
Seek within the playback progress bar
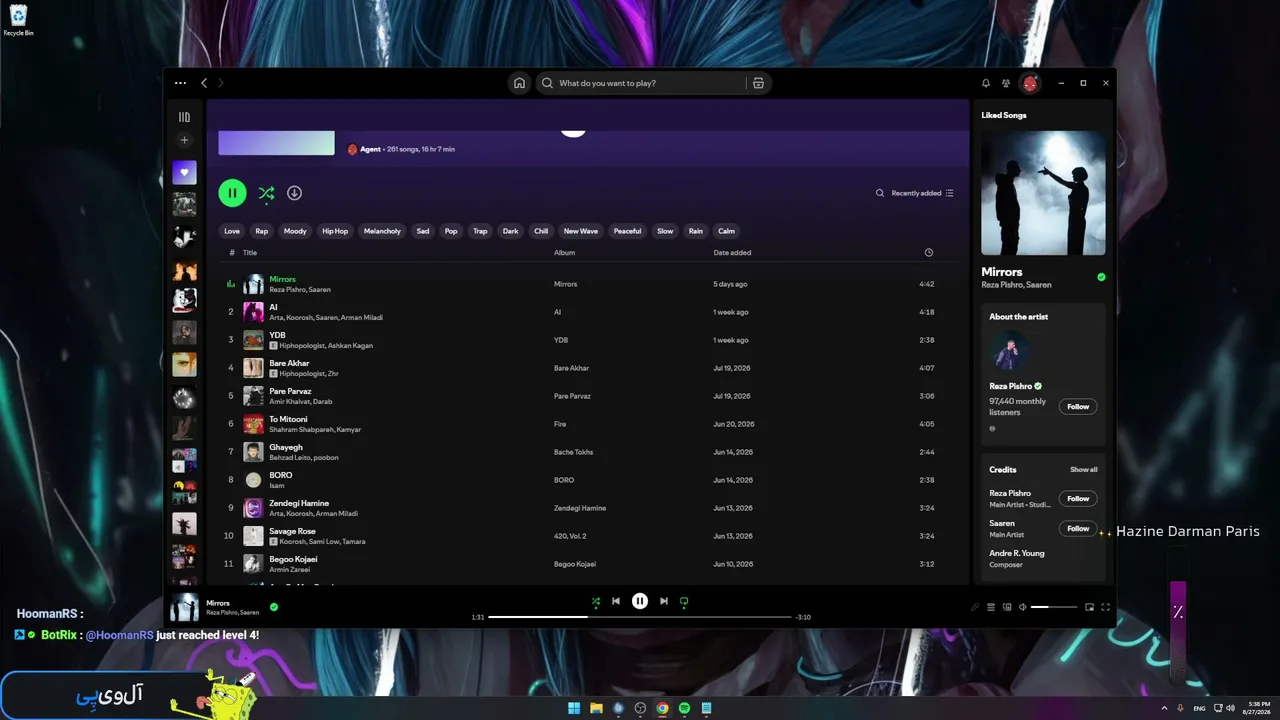[640, 617]
